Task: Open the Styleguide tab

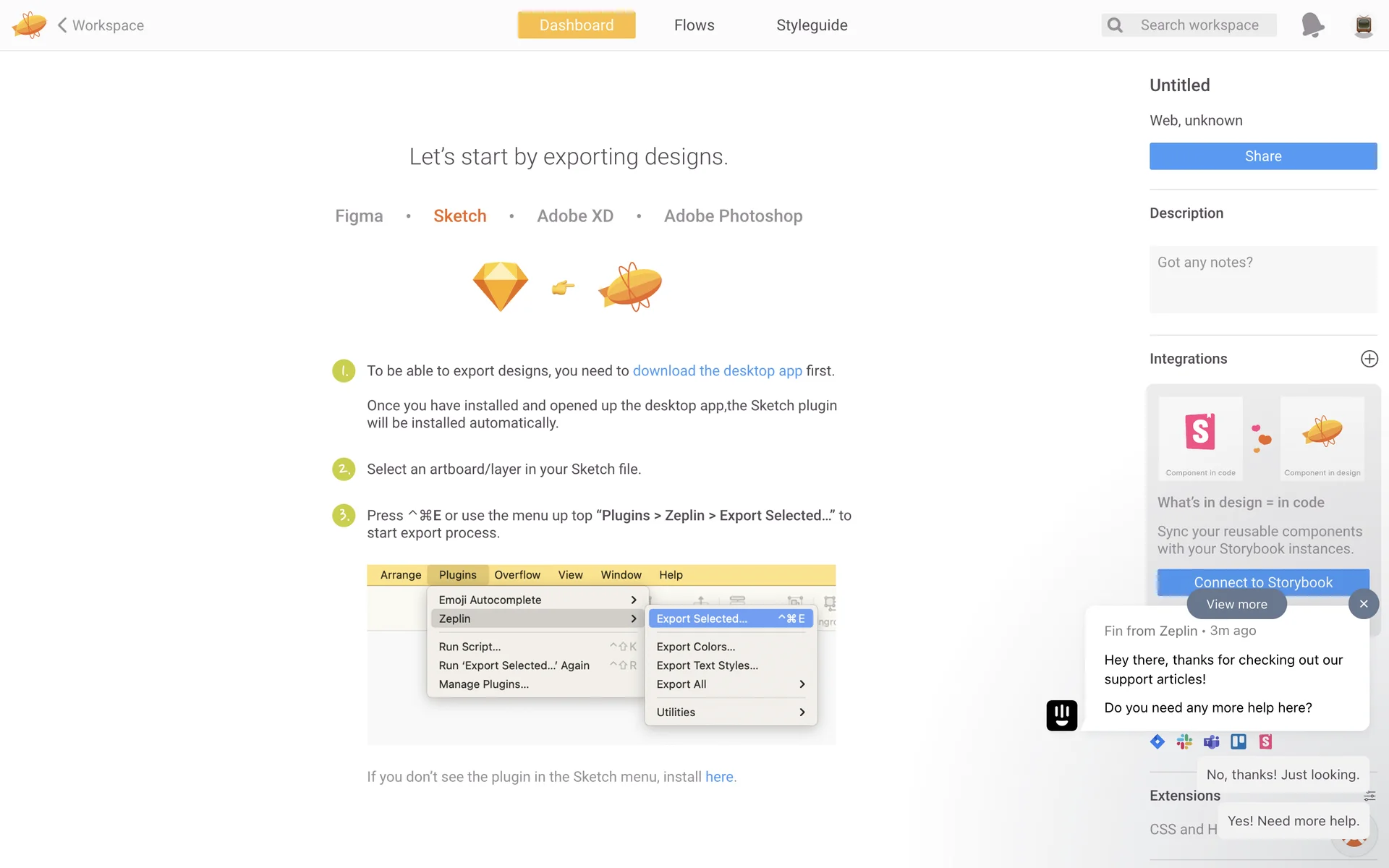Action: (812, 25)
